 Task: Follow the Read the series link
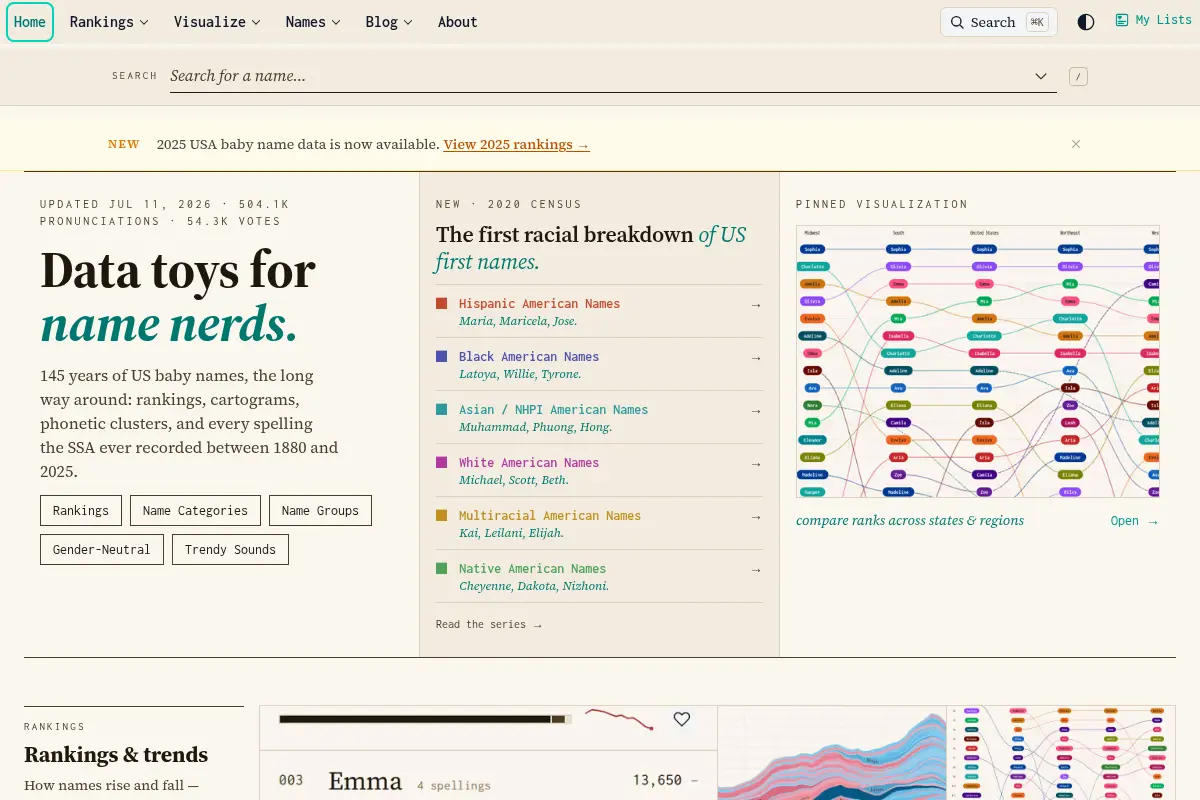pos(489,624)
